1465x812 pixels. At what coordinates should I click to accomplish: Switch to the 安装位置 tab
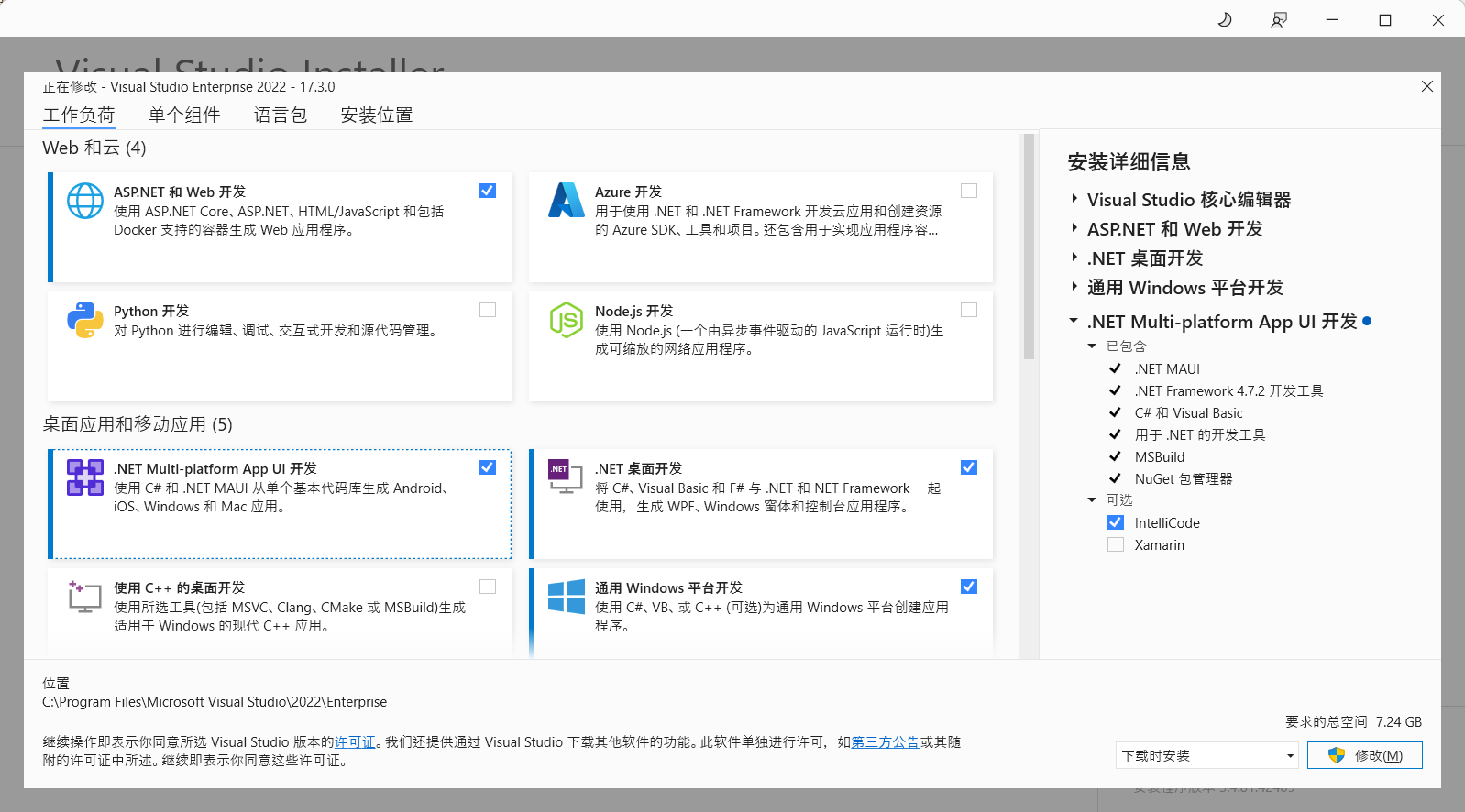coord(377,115)
